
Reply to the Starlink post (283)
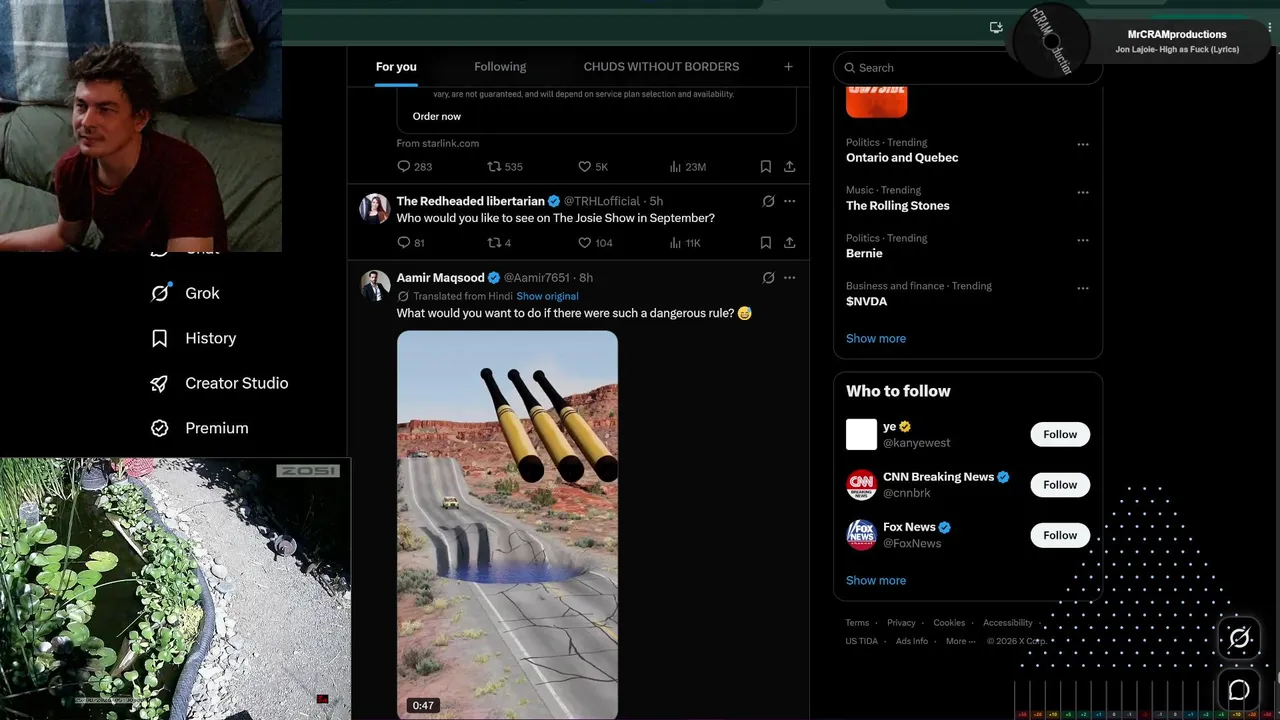(x=414, y=167)
